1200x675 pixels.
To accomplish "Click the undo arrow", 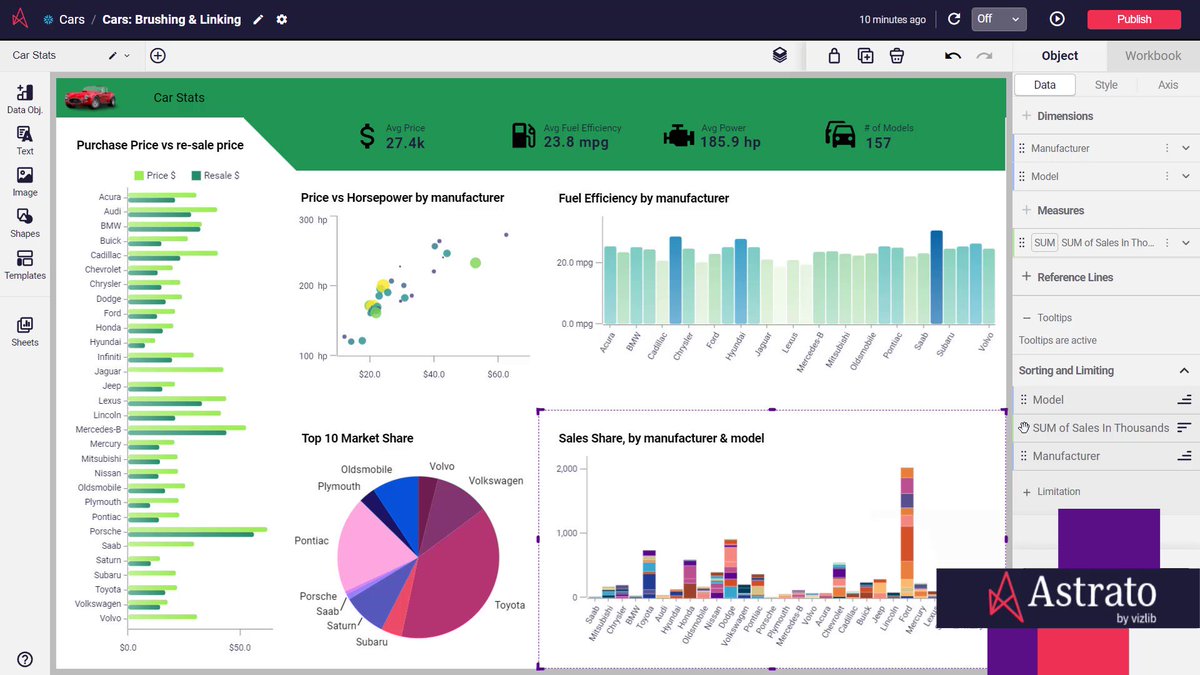I will point(953,55).
